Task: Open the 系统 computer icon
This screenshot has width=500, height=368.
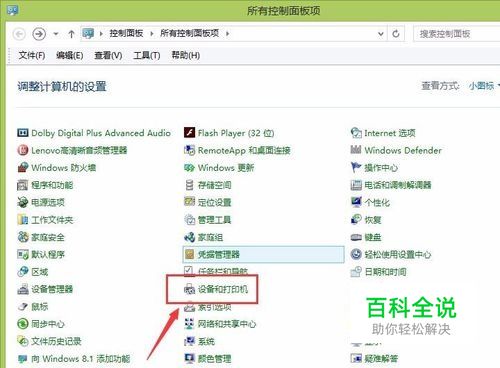Action: click(x=189, y=341)
